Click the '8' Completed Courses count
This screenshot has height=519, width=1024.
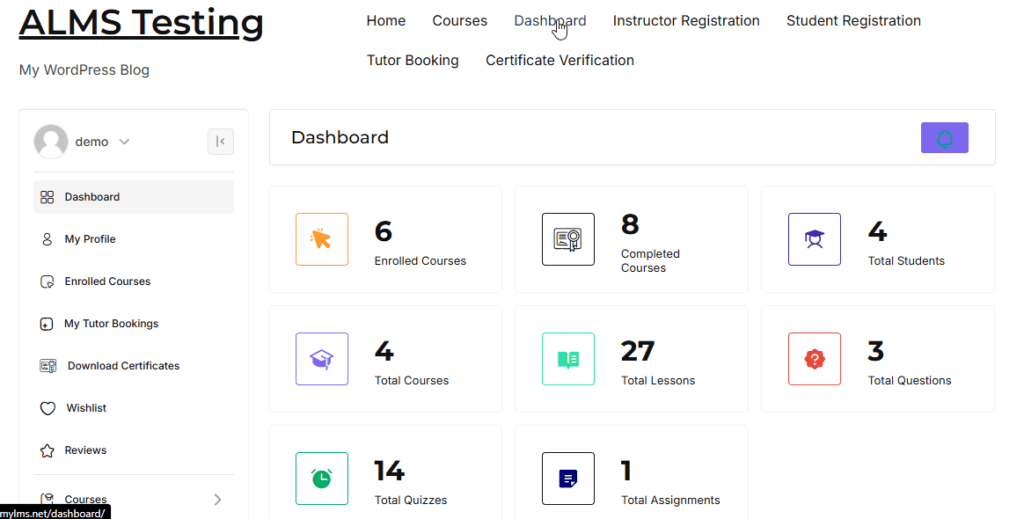(630, 225)
